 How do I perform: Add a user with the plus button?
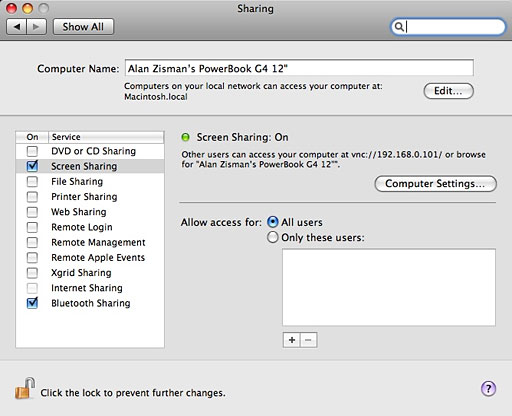tap(292, 340)
